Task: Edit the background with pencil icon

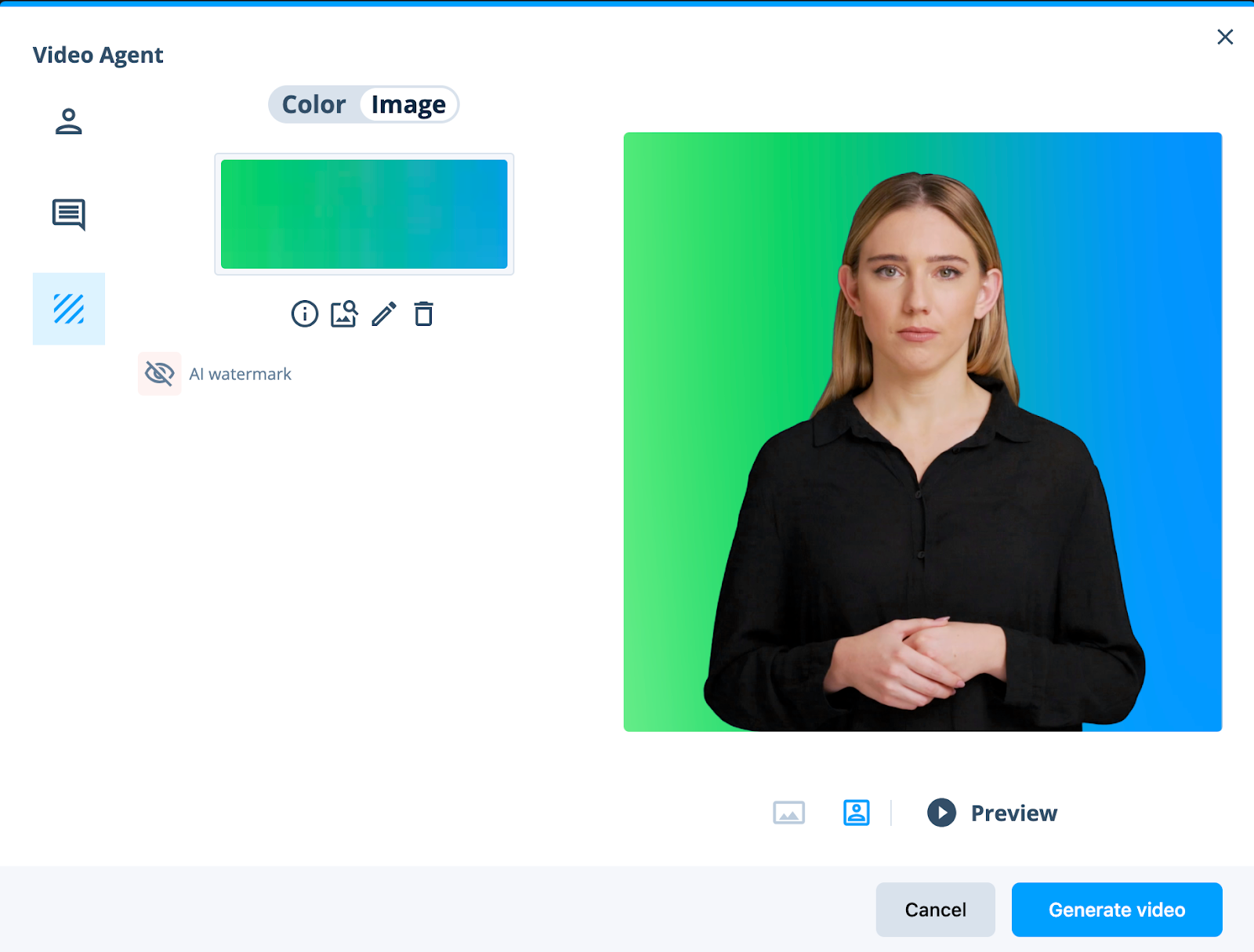Action: 384,314
